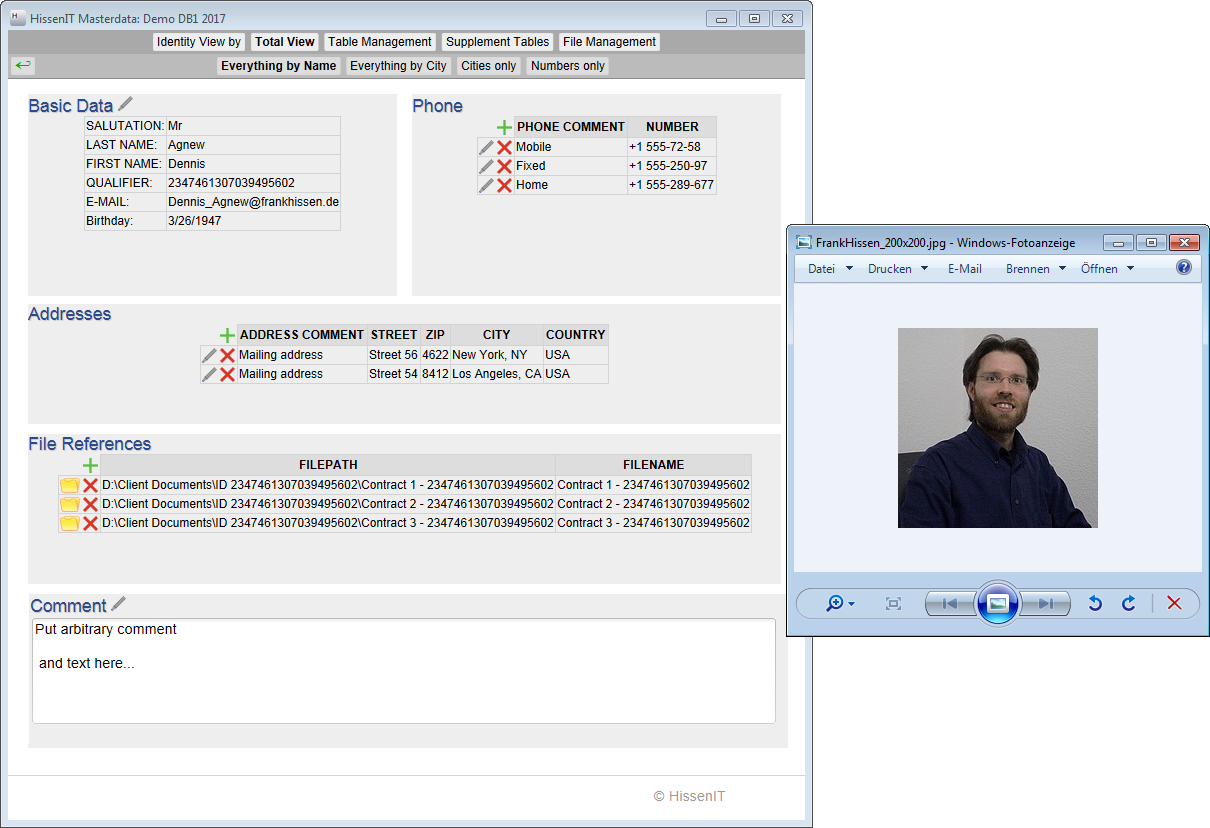Choose Everything by City view
Viewport: 1210px width, 828px height.
tap(398, 66)
